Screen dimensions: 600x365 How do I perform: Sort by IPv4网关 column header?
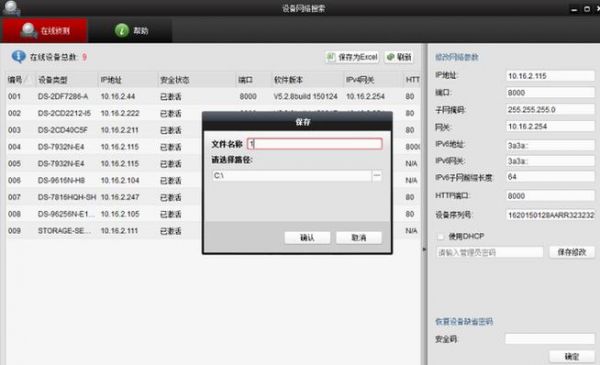click(x=373, y=80)
